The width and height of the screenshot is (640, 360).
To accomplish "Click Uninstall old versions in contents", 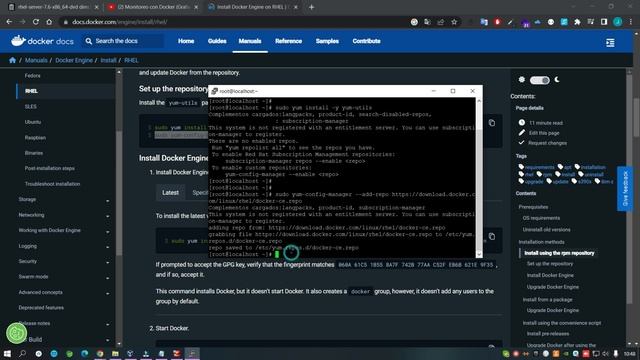I will pyautogui.click(x=547, y=229).
